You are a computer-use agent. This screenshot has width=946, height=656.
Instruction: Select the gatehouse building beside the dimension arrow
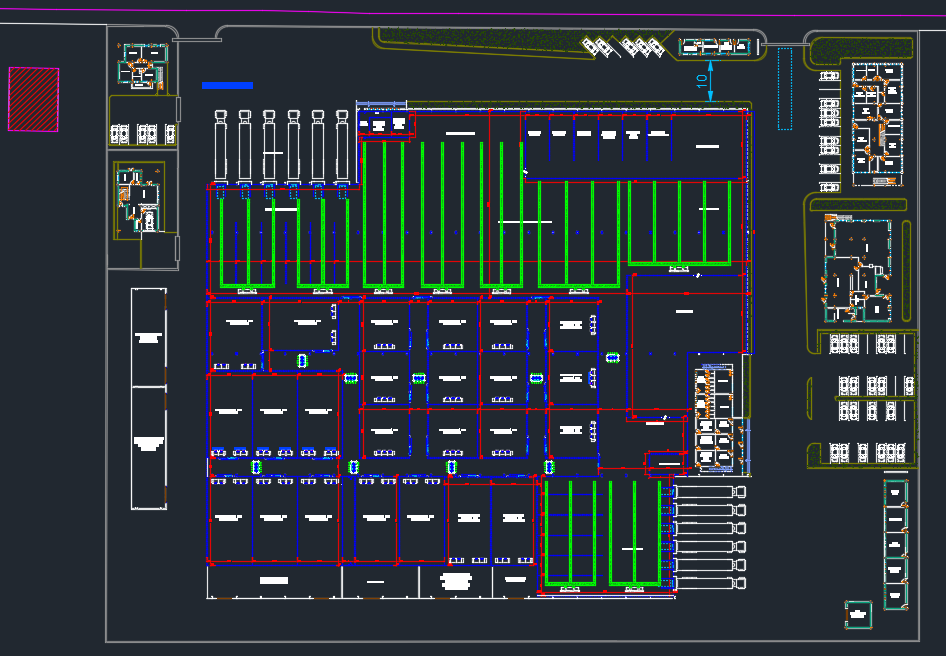pos(714,47)
